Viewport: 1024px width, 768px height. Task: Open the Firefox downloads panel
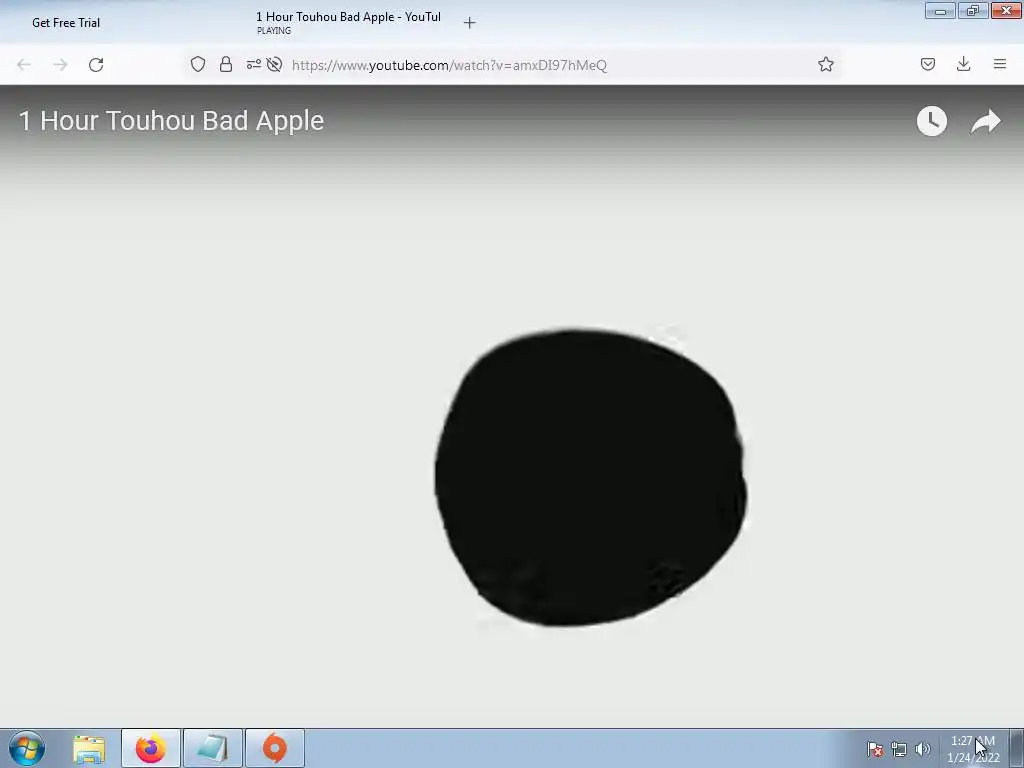[x=963, y=64]
